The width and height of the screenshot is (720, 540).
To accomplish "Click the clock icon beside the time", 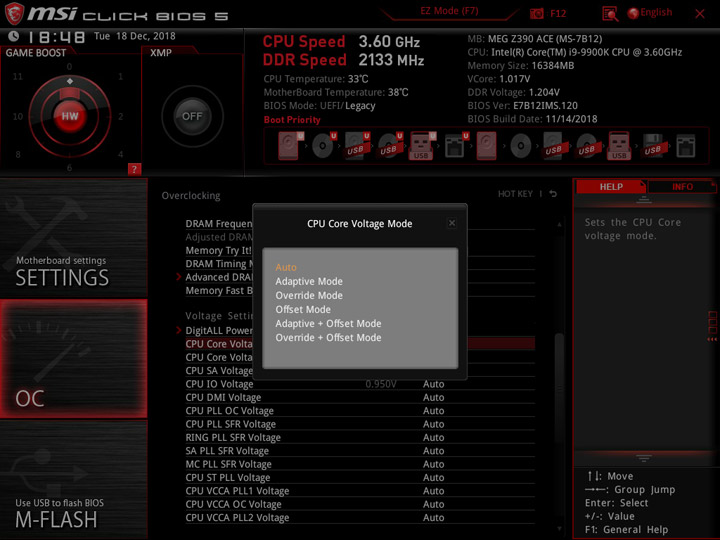I will 14,36.
